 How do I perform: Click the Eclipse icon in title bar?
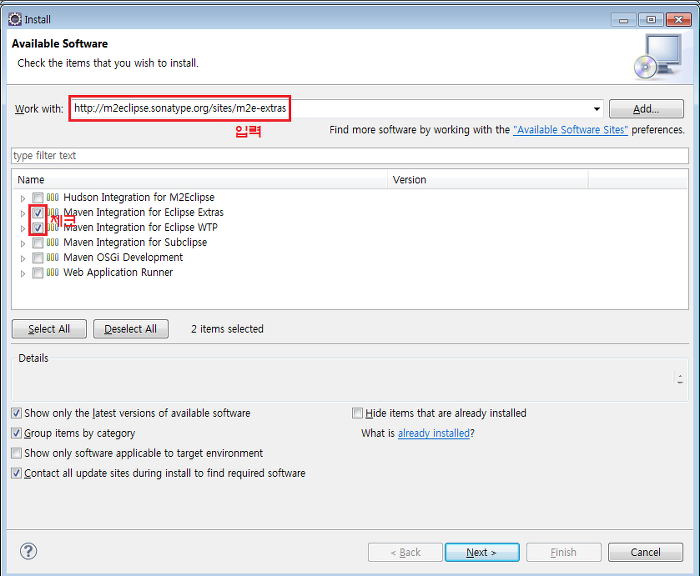[x=15, y=19]
